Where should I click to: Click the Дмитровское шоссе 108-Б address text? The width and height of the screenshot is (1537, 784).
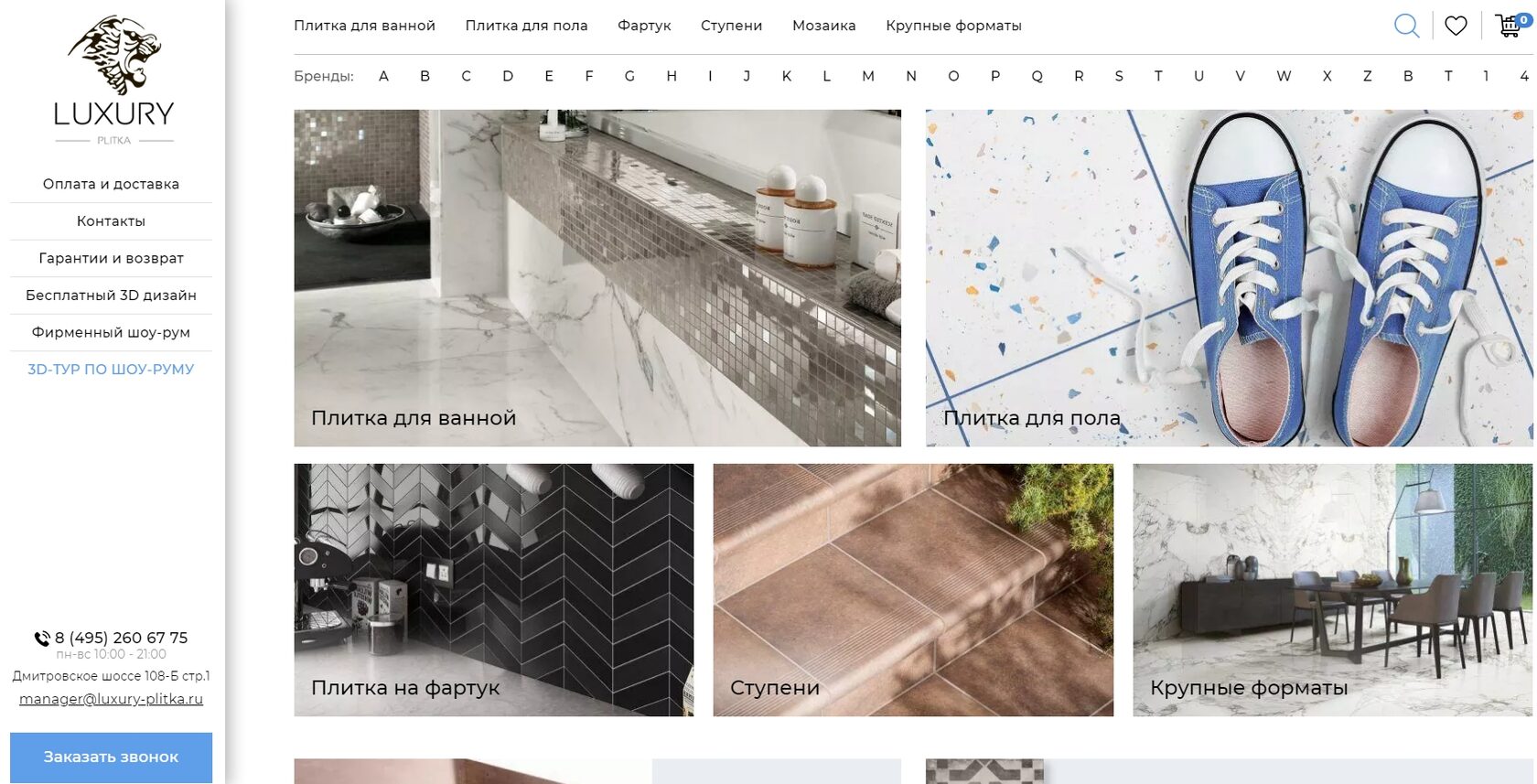coord(111,676)
